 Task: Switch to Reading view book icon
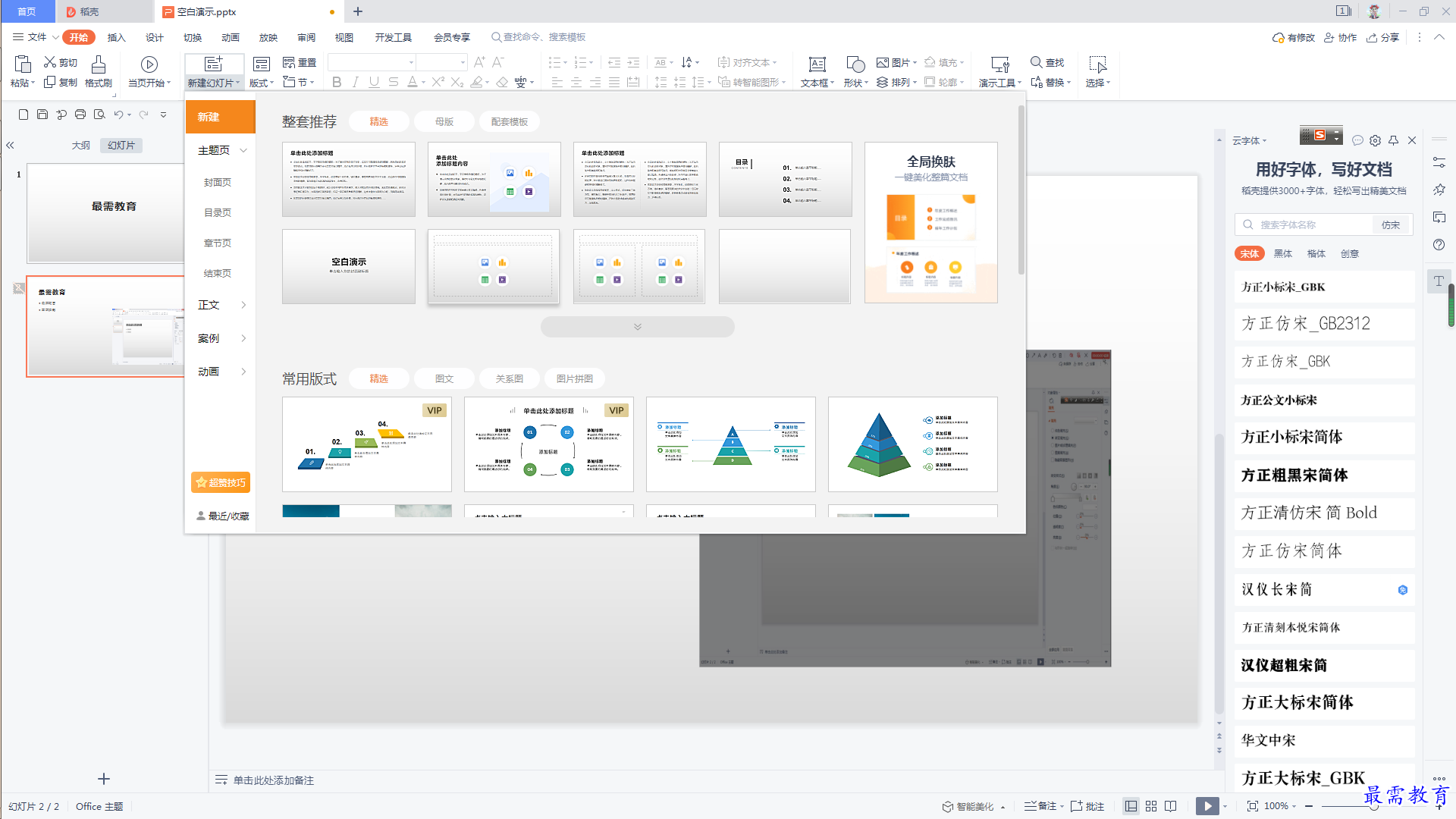(1171, 806)
